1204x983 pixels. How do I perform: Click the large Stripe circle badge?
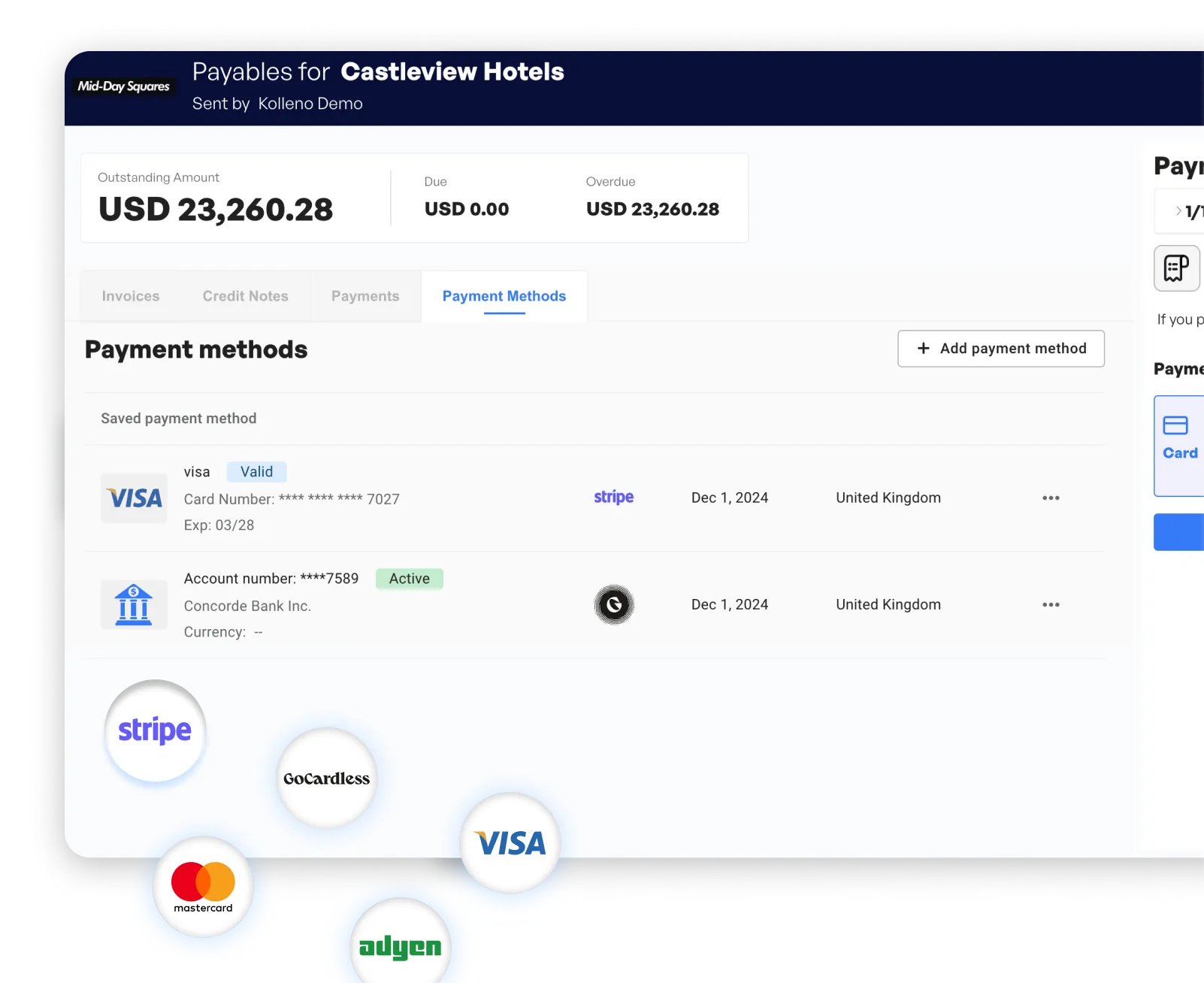[155, 730]
